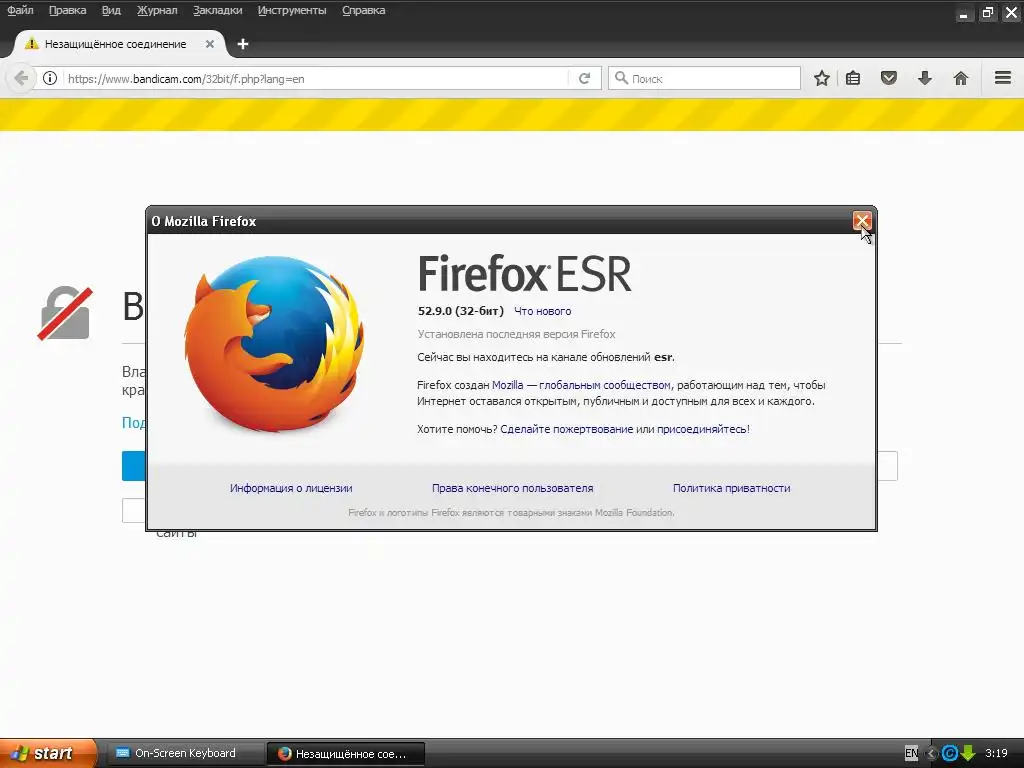
Task: Click the Firefox globe logo in dialog
Action: pos(274,344)
